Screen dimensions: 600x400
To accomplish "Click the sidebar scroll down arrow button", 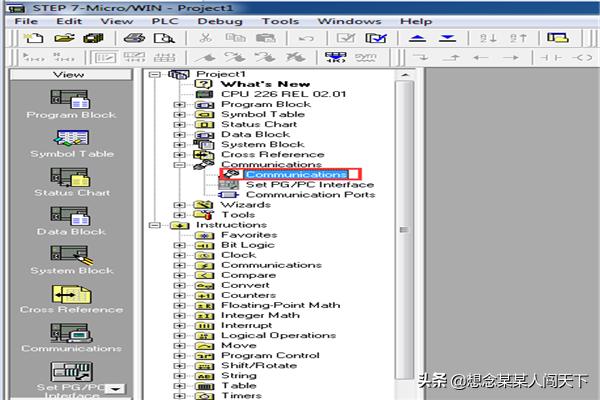I will [x=115, y=389].
